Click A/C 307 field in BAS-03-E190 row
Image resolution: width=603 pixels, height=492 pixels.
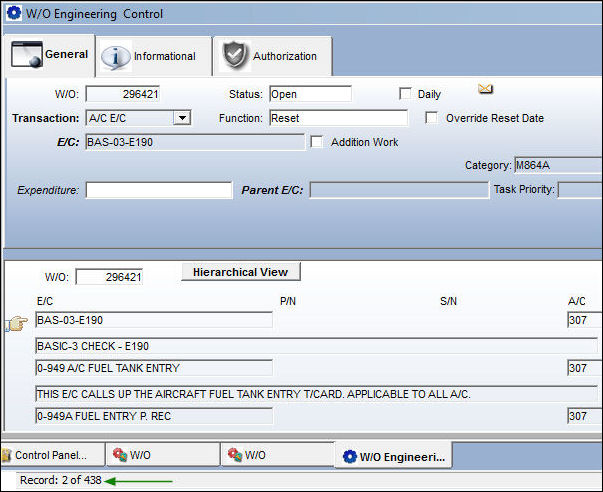pos(585,320)
